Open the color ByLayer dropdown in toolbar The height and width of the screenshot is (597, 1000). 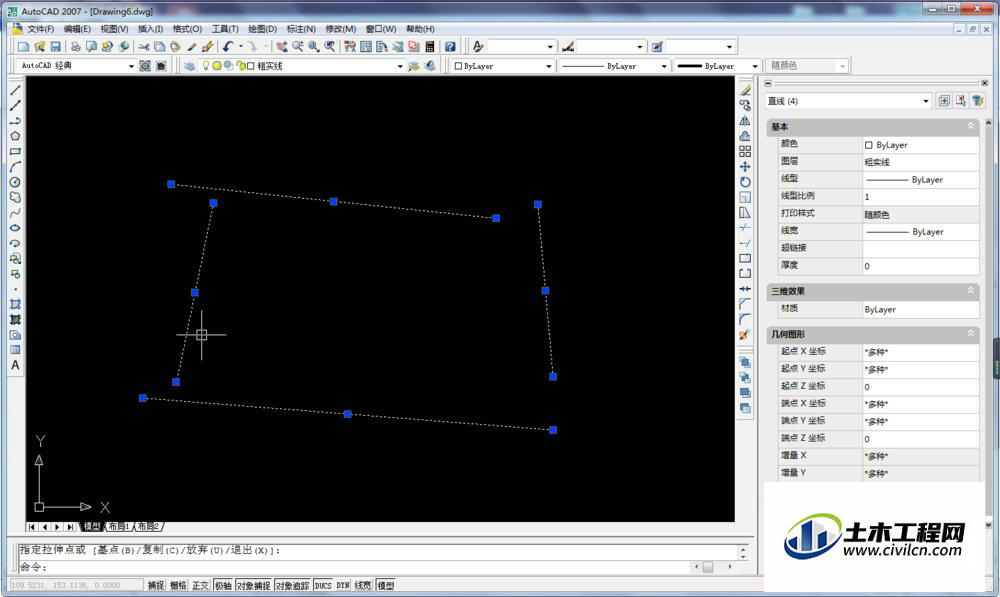(548, 66)
